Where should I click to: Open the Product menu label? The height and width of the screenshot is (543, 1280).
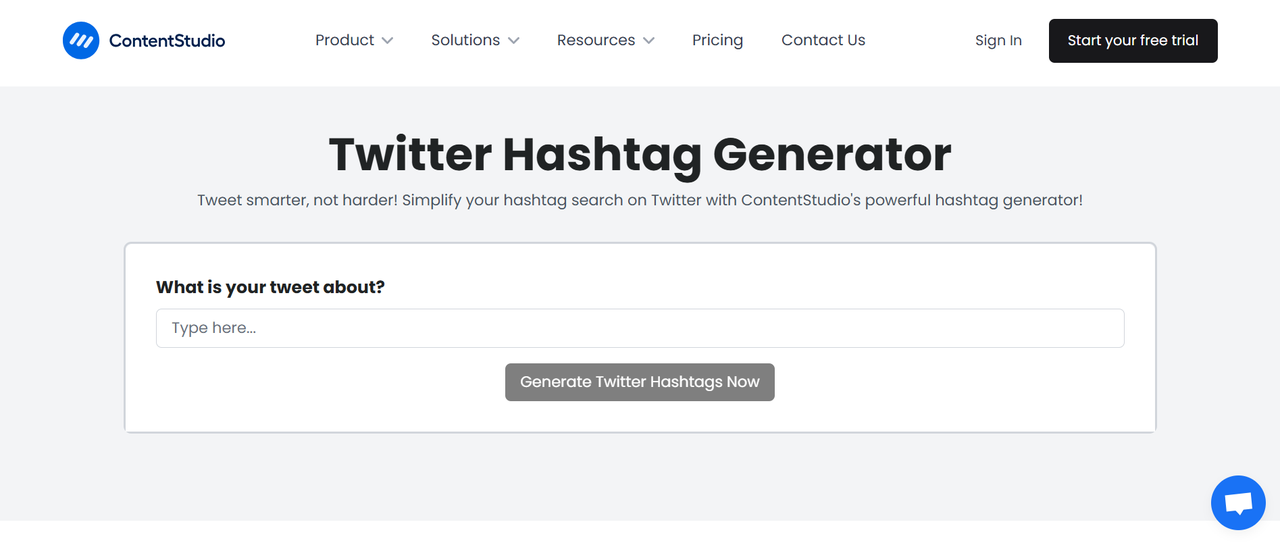tap(344, 41)
